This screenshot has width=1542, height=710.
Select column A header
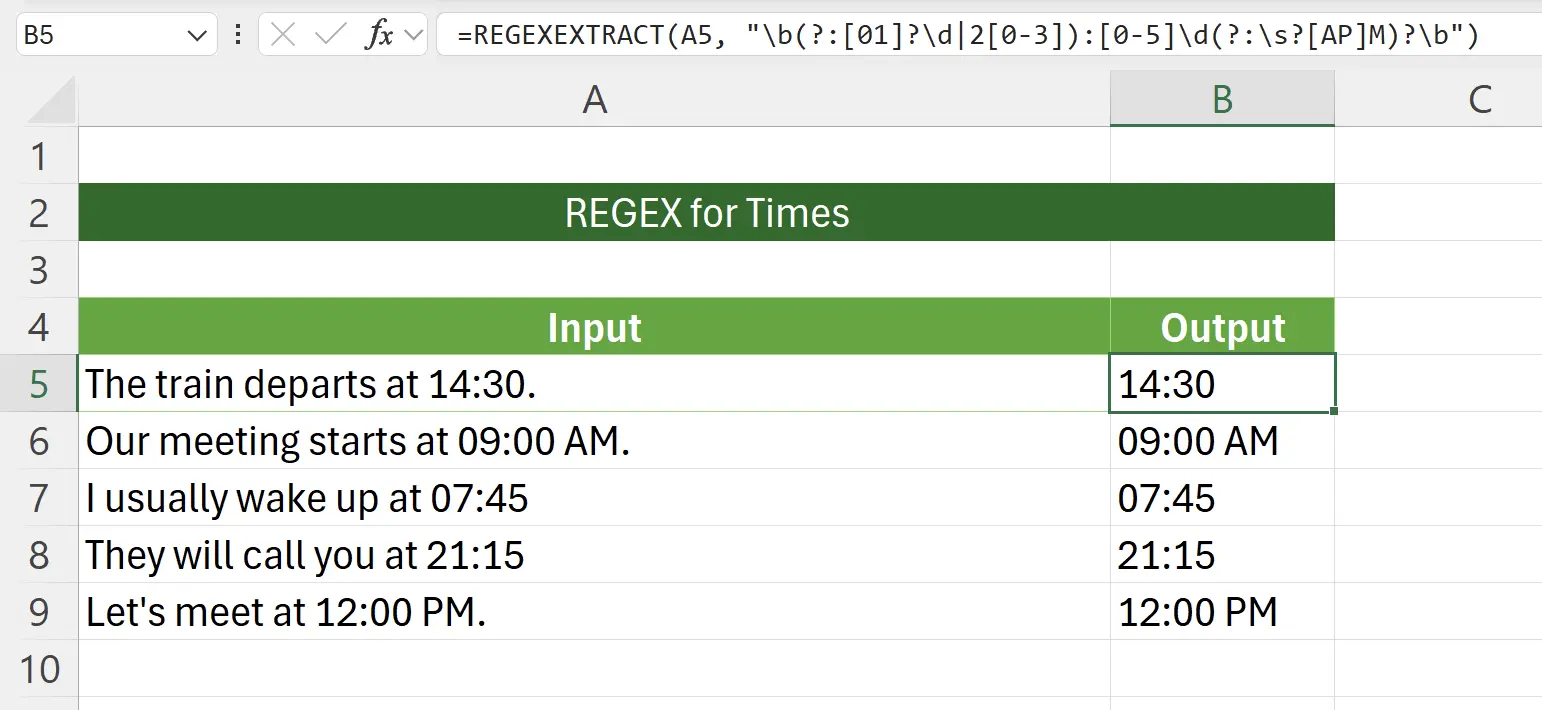(594, 97)
